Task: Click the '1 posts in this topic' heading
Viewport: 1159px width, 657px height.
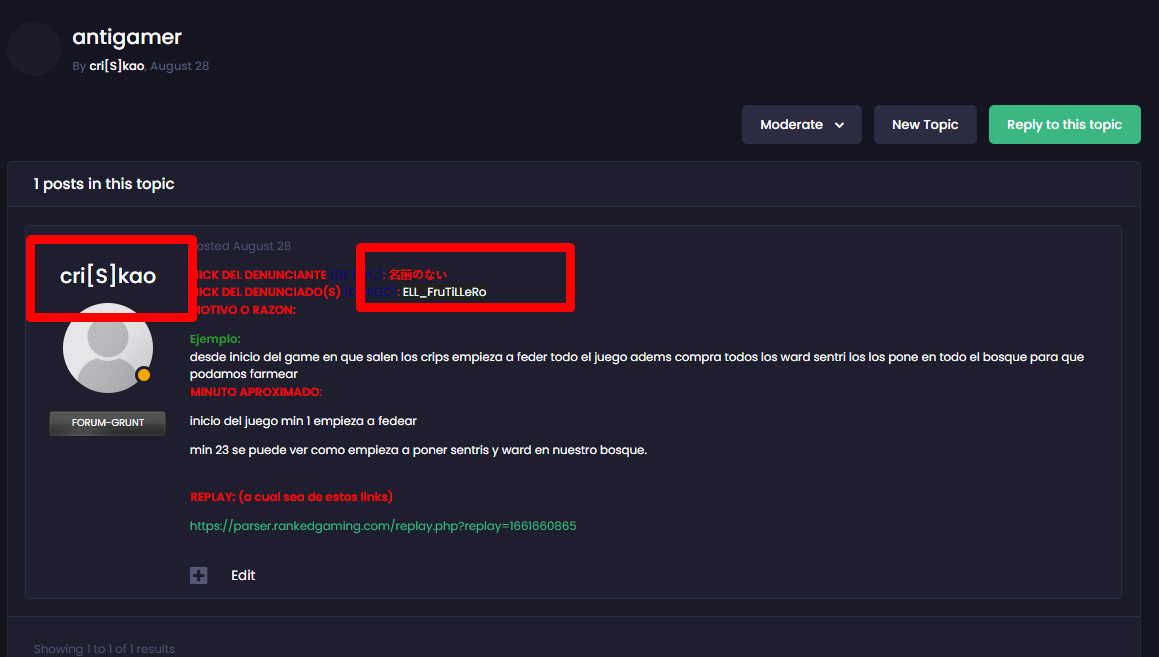Action: coord(104,184)
